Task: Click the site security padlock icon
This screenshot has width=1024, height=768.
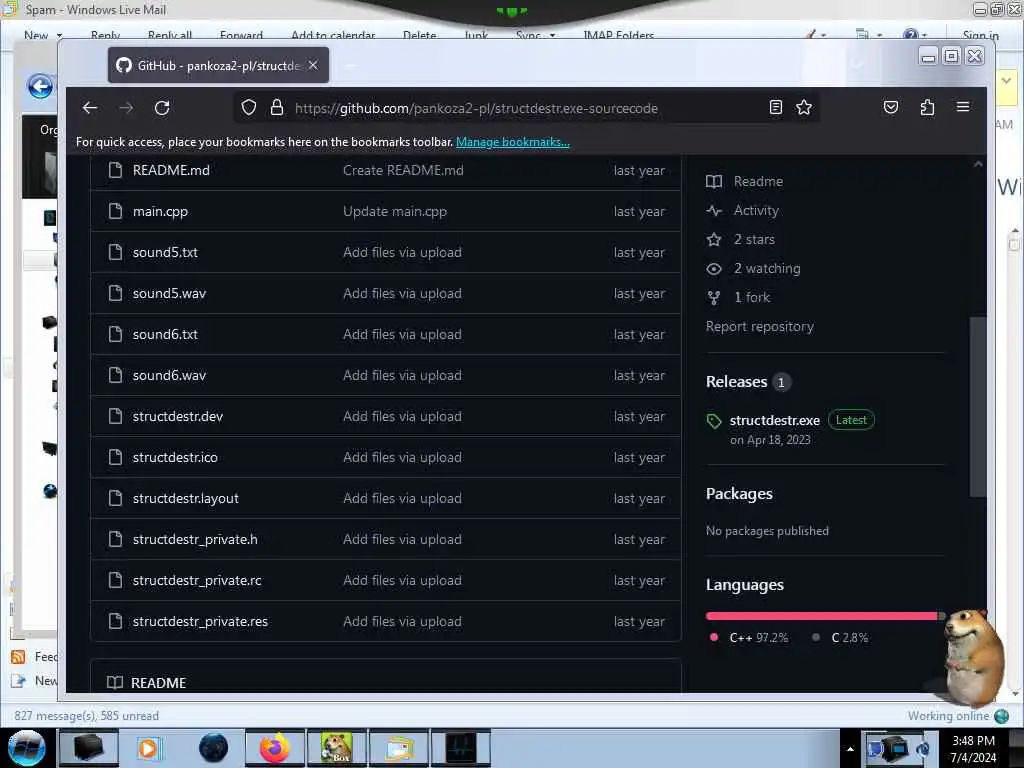Action: point(277,108)
